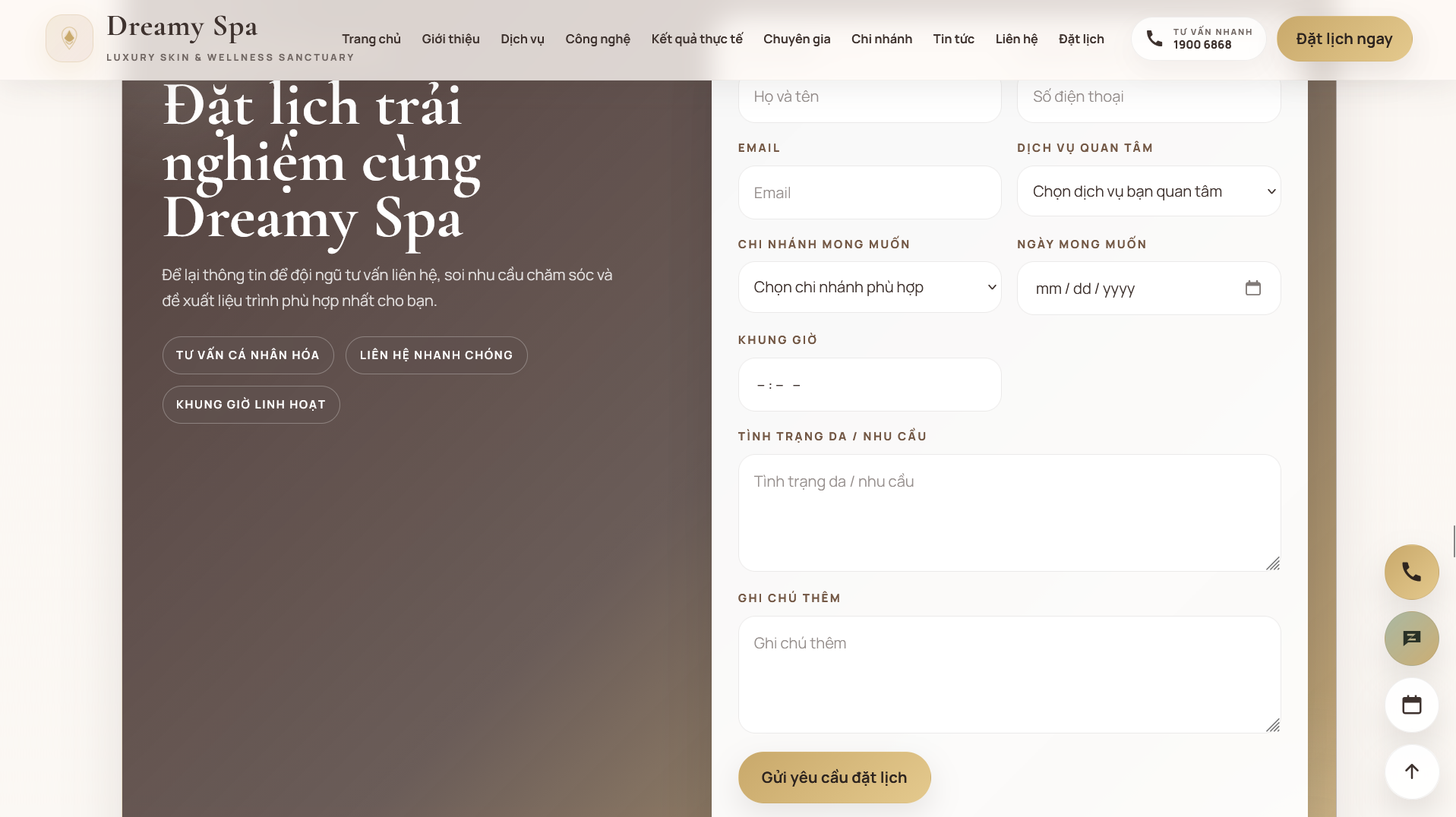Click the Gửi yêu cầu đặt lịch button
Viewport: 1456px width, 817px height.
coord(834,778)
